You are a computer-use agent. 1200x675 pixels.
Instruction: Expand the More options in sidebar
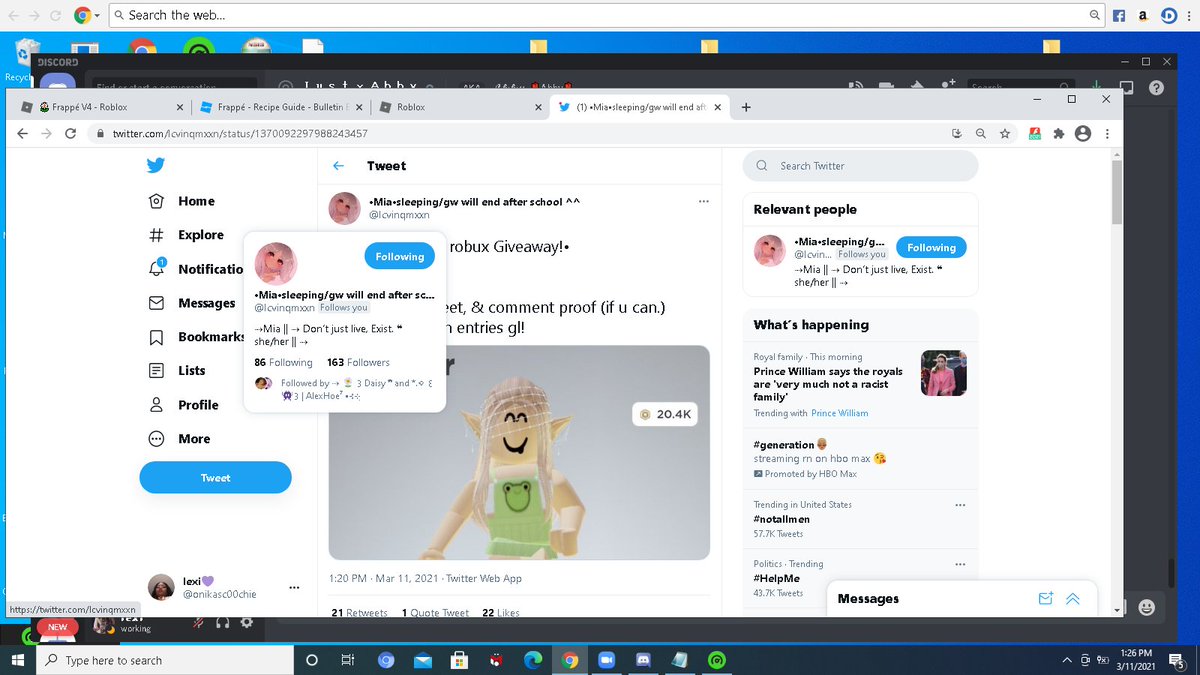tap(179, 439)
